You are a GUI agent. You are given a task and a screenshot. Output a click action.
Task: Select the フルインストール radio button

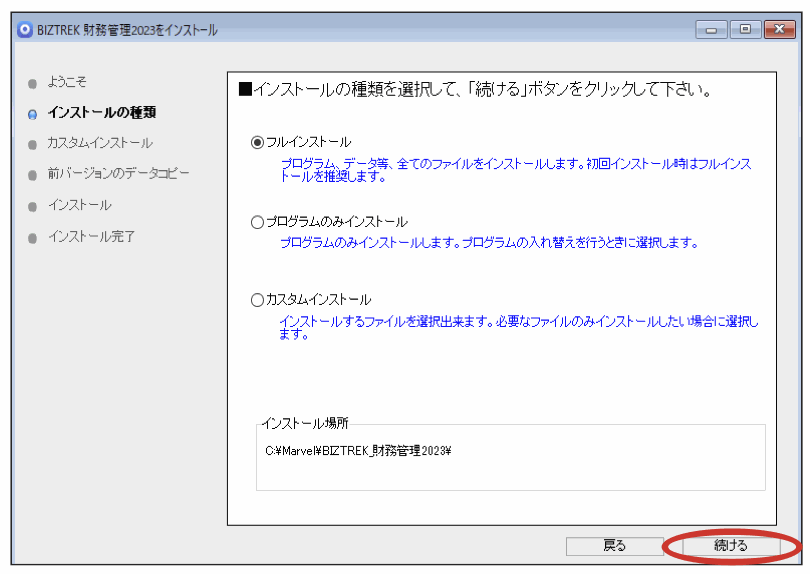click(258, 143)
